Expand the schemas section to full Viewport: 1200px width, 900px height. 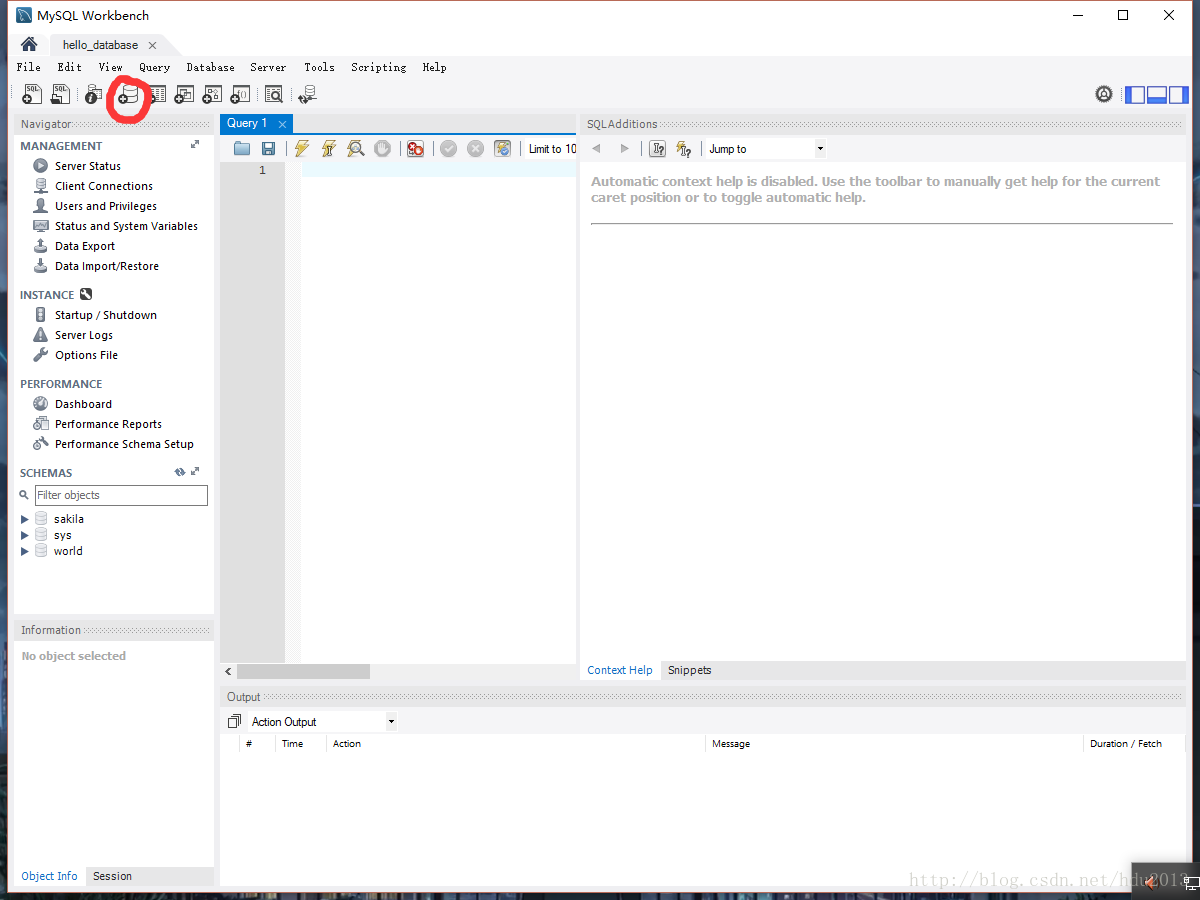point(195,472)
